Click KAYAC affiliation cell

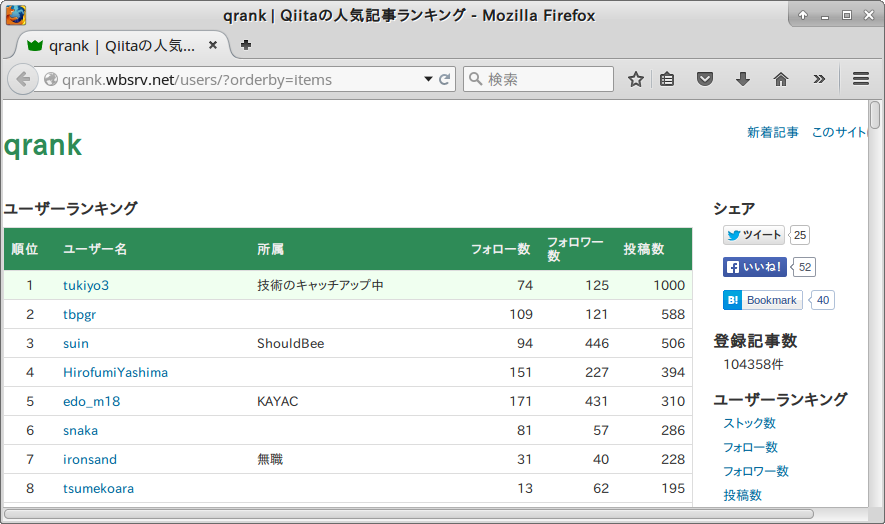click(x=278, y=401)
